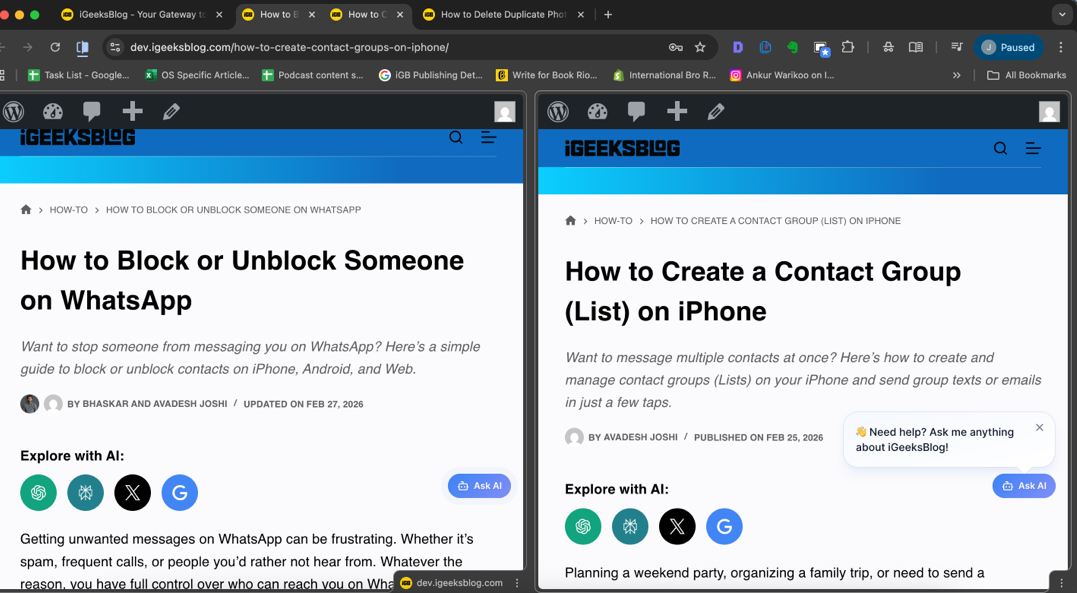Toggle the browser side panel icon
The image size is (1077, 593).
coord(82,47)
